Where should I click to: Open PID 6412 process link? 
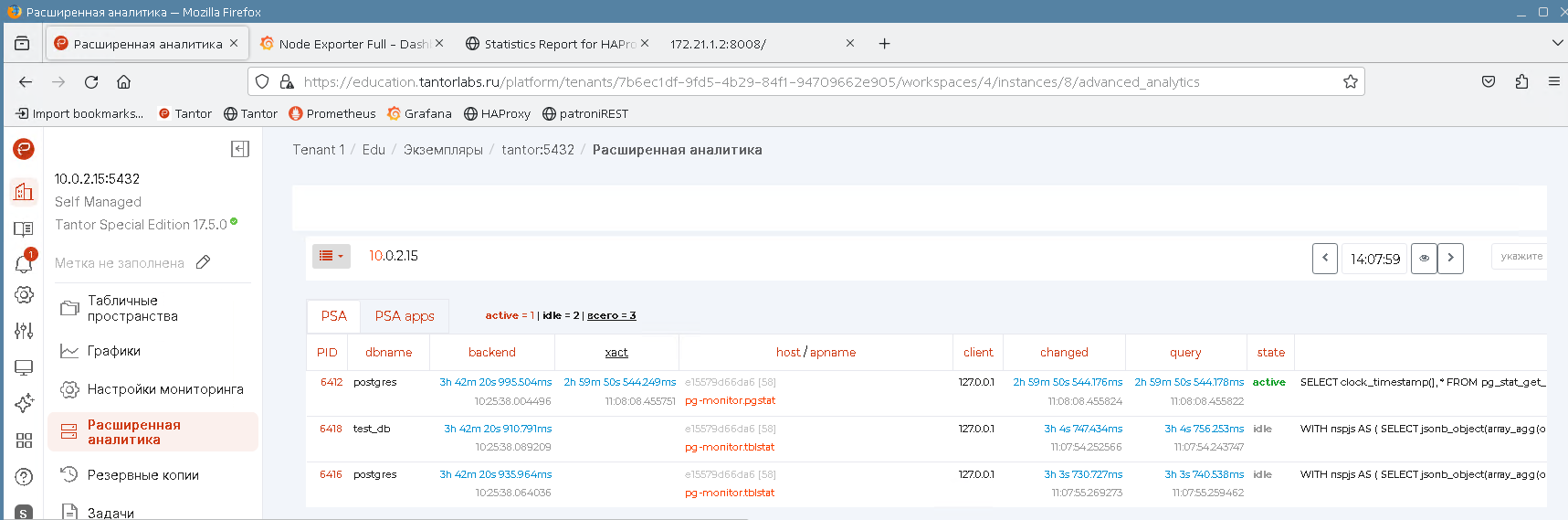331,382
